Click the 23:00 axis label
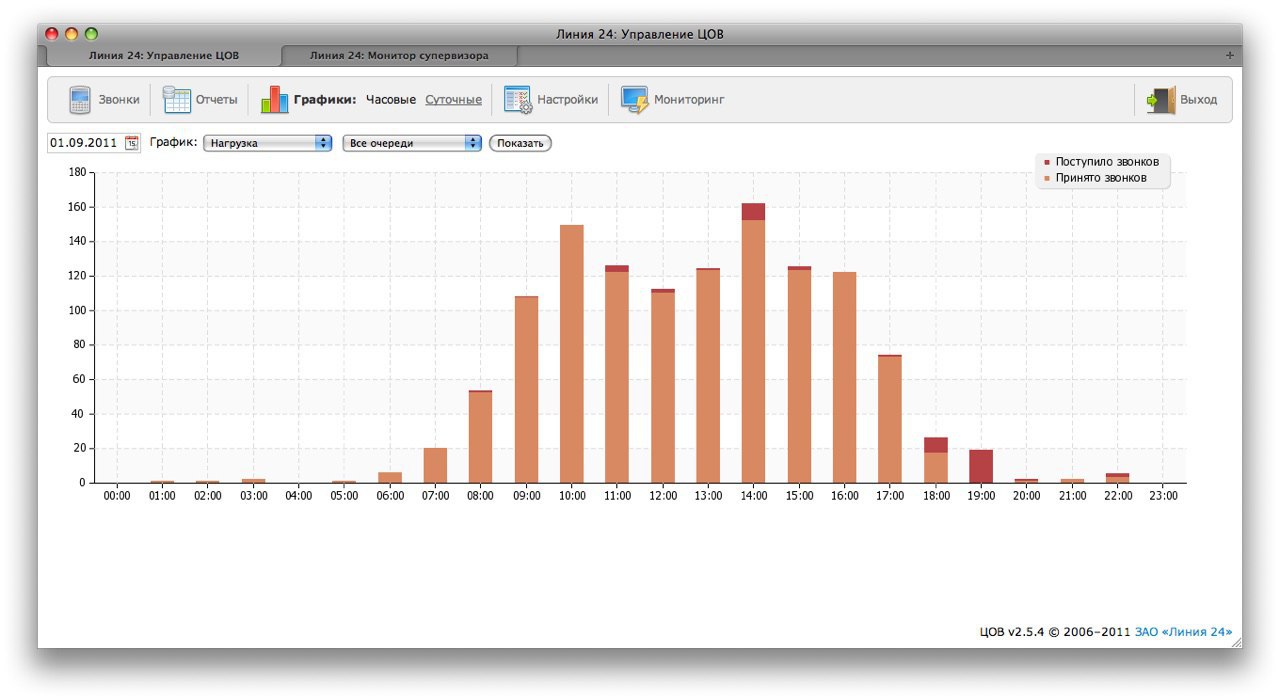This screenshot has width=1280, height=700. point(1162,496)
